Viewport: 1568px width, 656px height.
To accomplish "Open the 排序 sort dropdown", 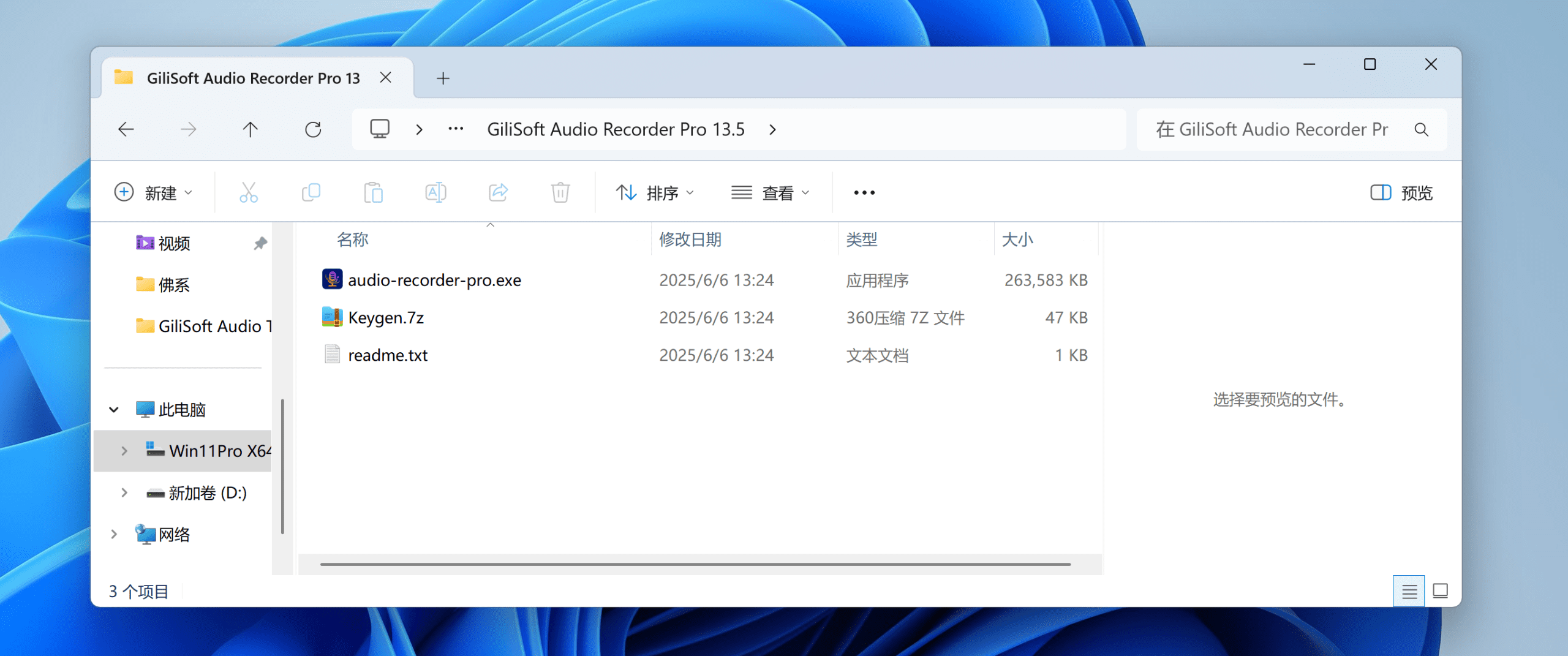I will pos(655,193).
